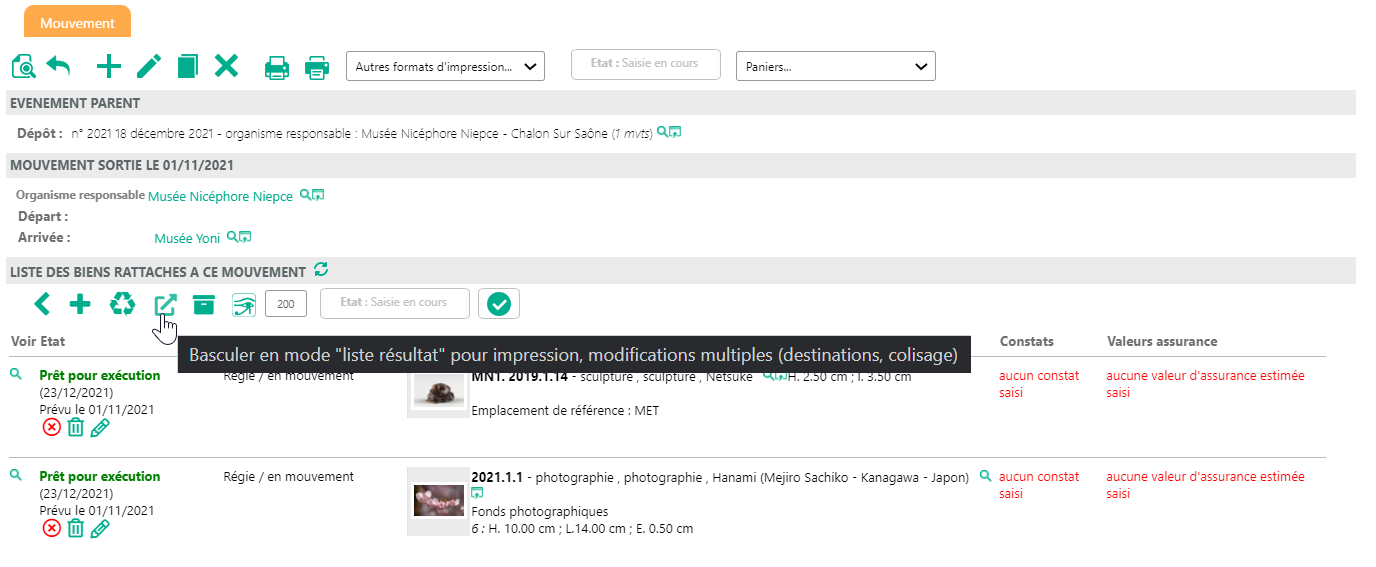Open the 'Musée Yoni' link
Viewport: 1376px width, 567px height.
(187, 239)
